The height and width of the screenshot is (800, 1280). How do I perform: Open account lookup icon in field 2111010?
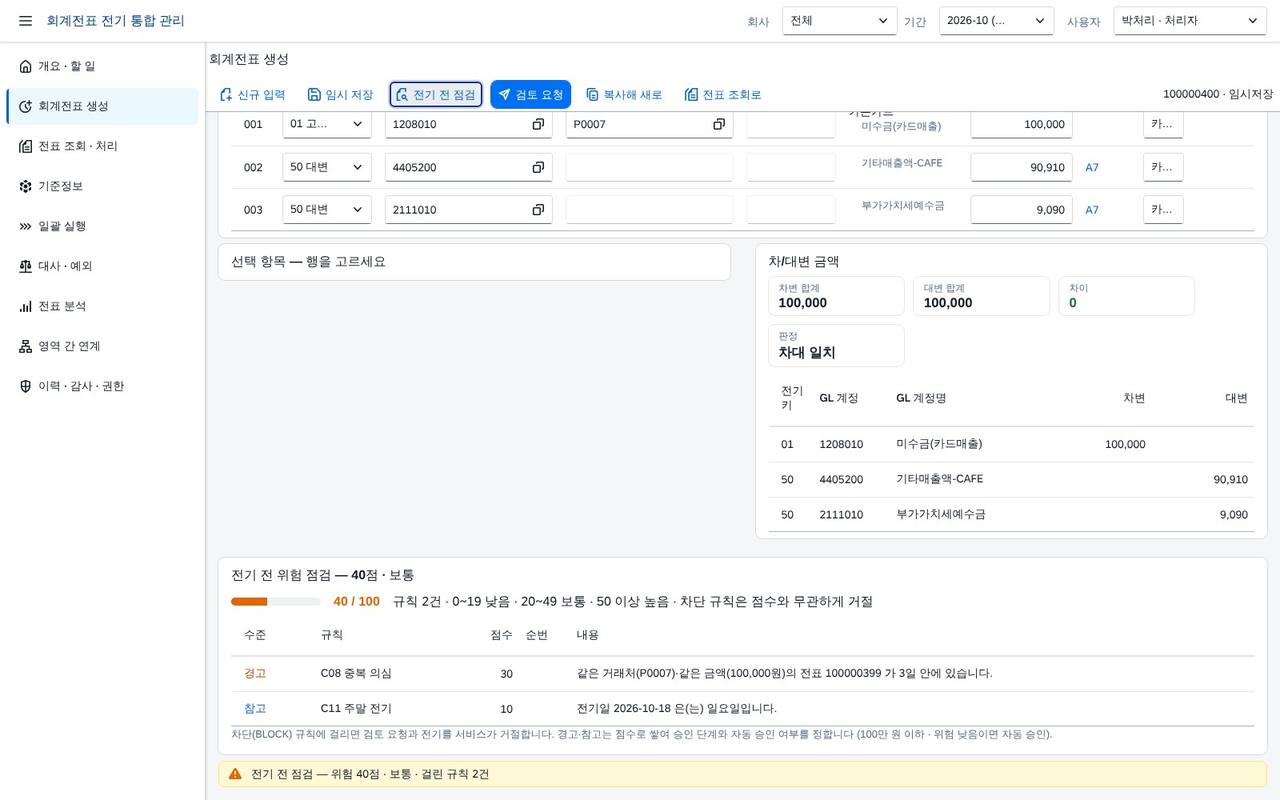pos(538,209)
